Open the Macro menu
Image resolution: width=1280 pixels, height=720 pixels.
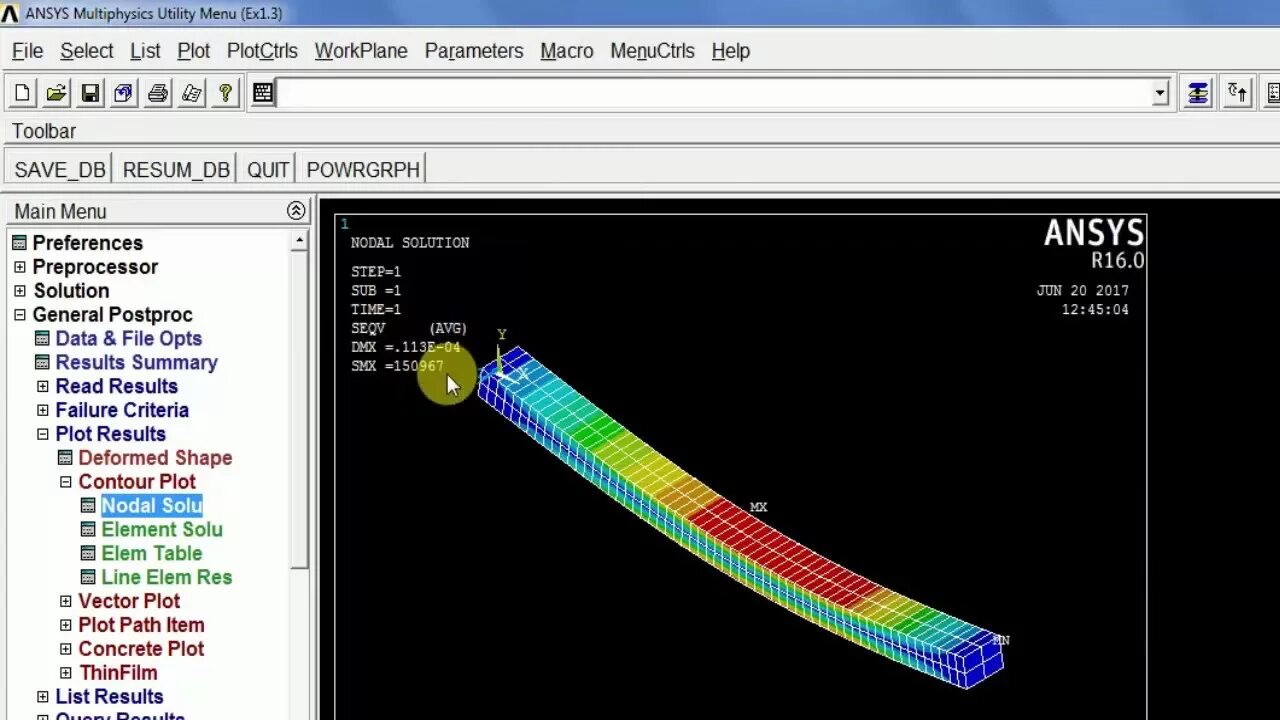567,51
